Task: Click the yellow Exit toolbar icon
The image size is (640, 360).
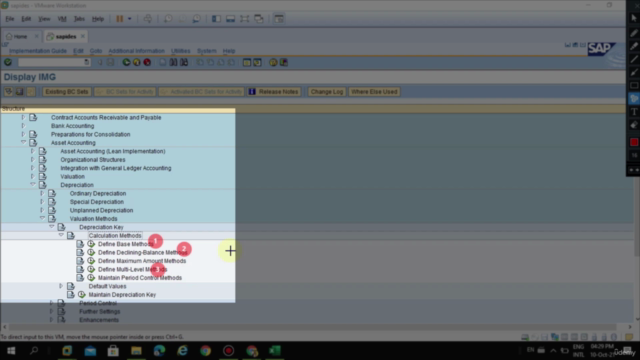Action: pos(136,62)
